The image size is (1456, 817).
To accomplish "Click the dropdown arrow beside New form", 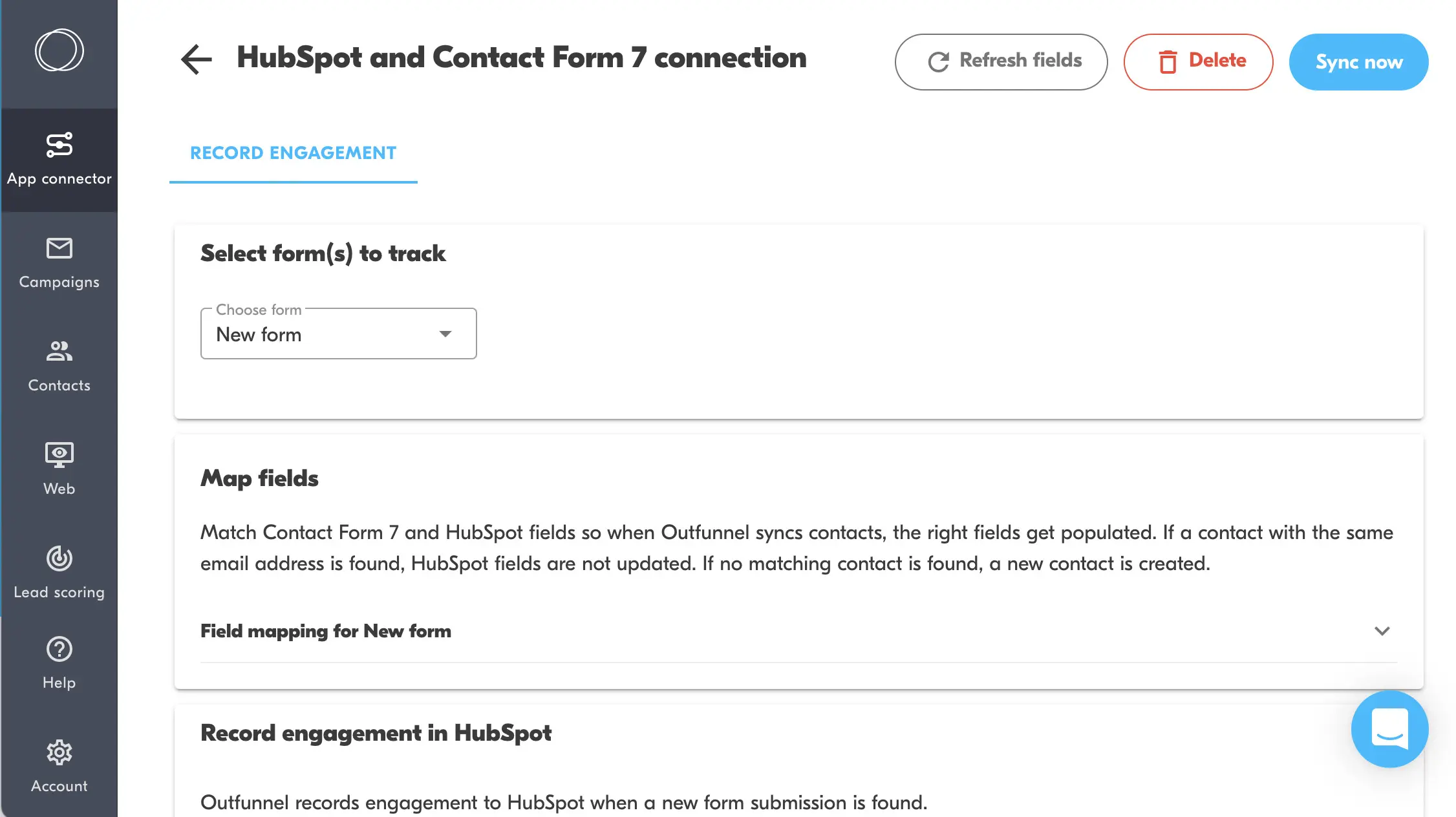I will [445, 334].
